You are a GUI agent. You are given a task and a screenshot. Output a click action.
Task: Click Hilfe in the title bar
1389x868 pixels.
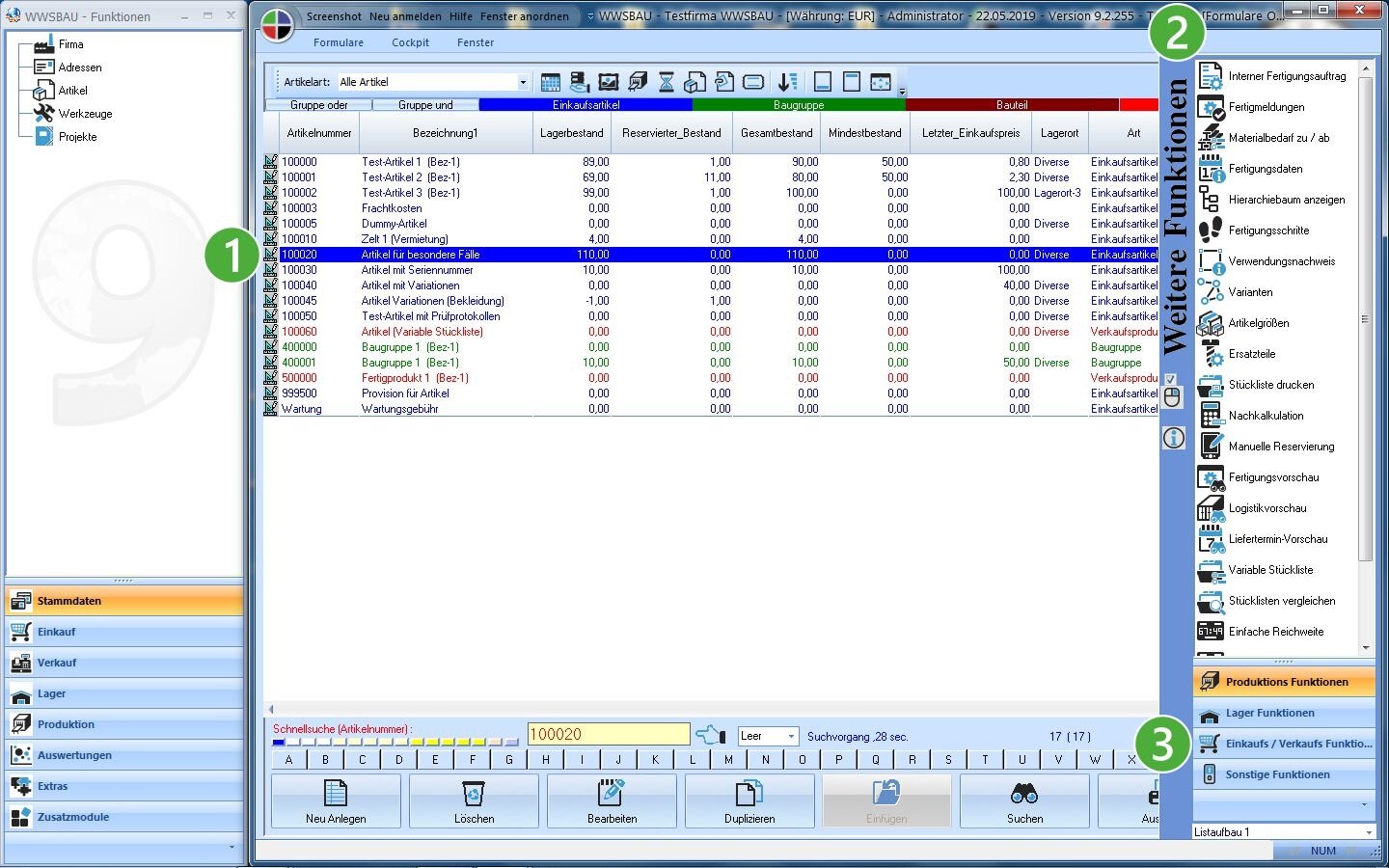(461, 16)
